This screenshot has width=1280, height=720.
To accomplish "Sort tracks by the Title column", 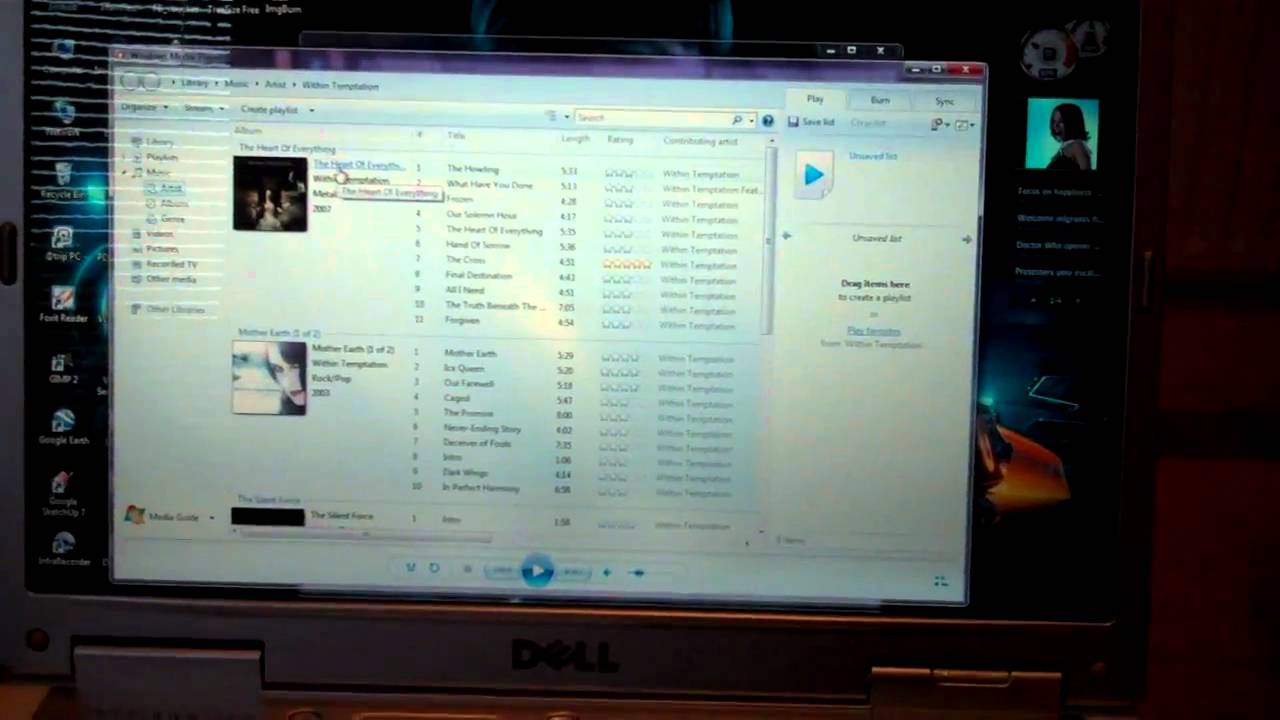I will (x=457, y=136).
